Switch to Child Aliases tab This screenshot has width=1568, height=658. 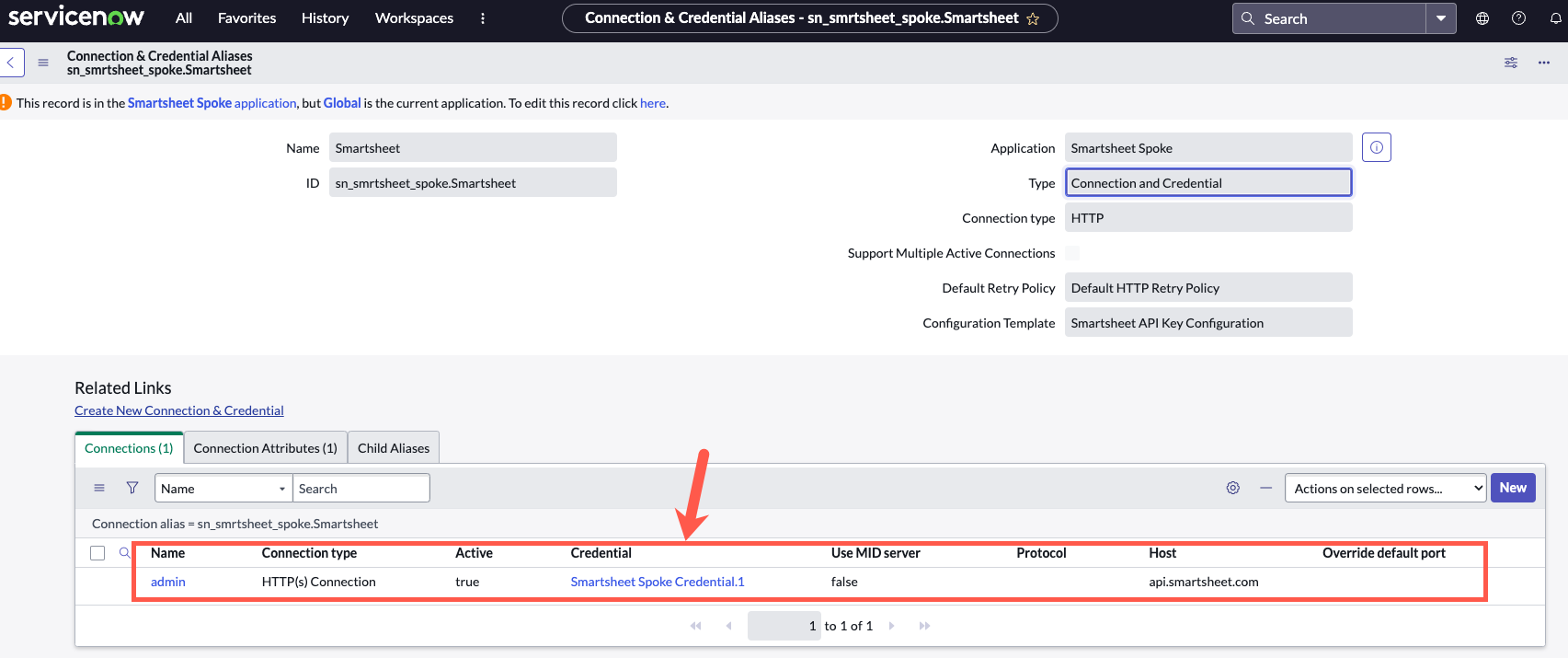pyautogui.click(x=394, y=448)
